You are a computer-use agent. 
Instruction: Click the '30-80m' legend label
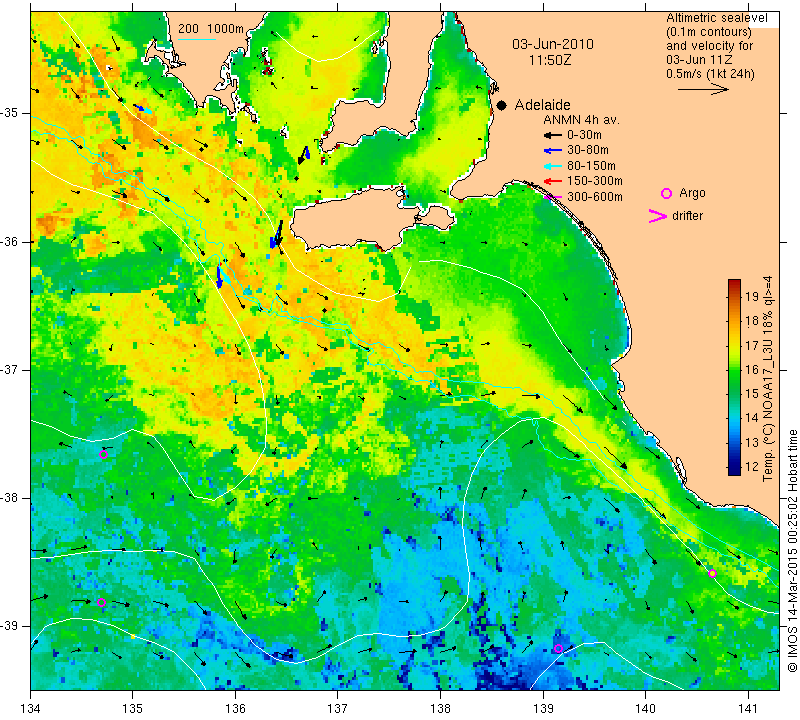(588, 150)
